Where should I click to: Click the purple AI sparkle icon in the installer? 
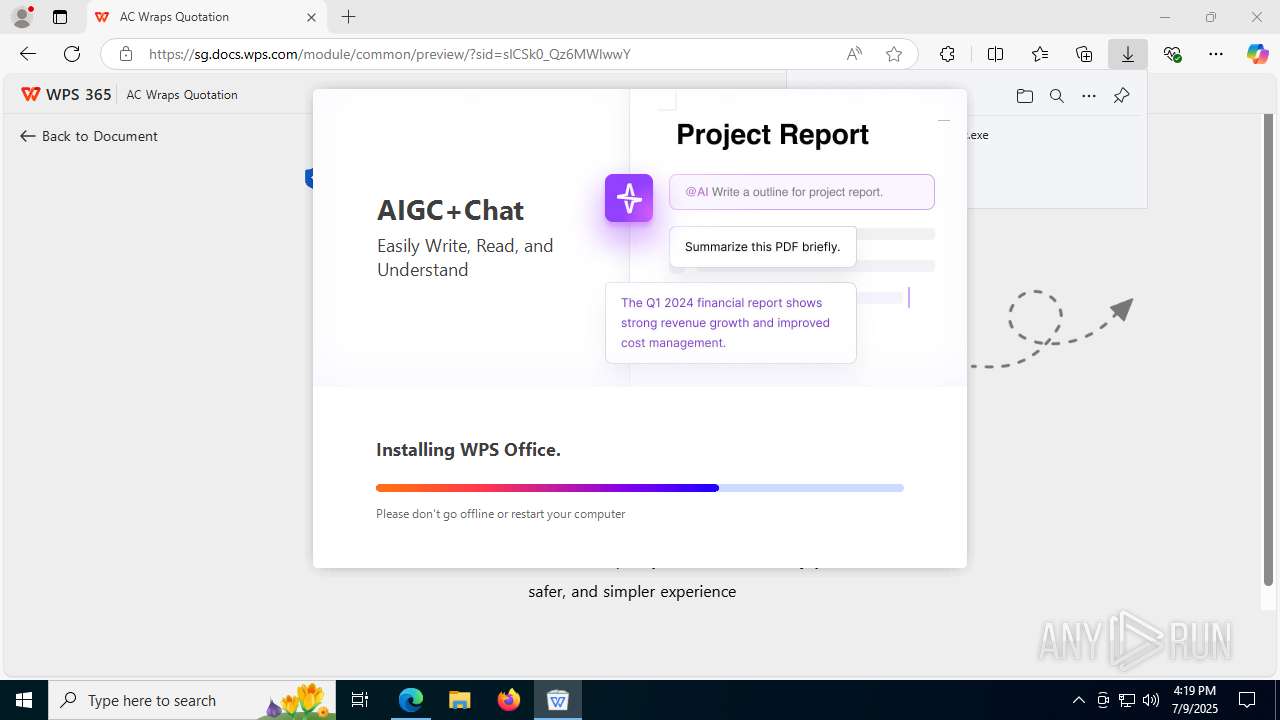[x=629, y=198]
